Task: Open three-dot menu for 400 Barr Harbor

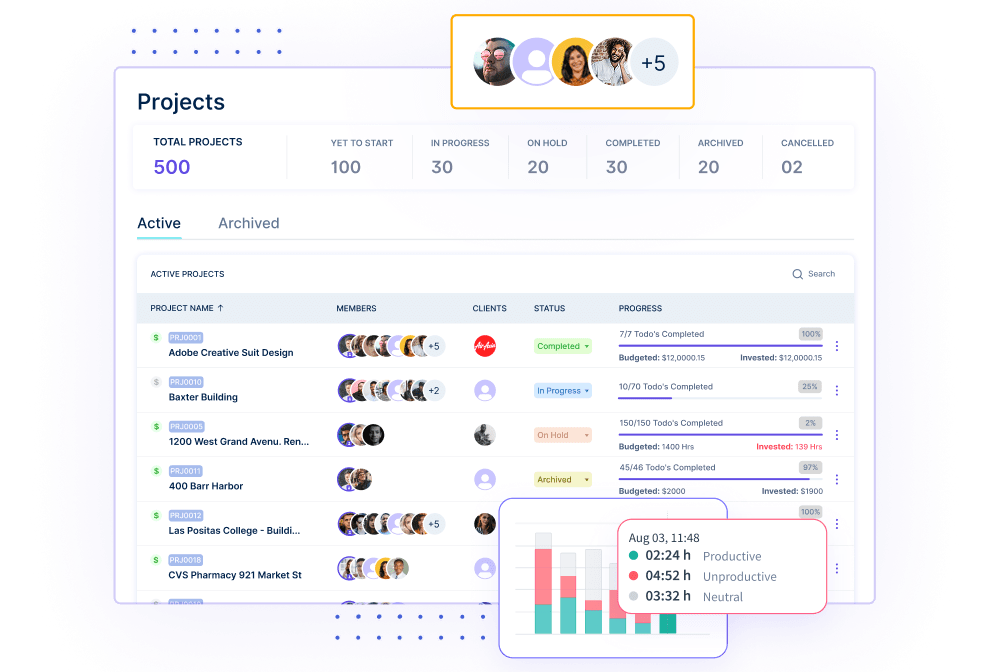Action: pyautogui.click(x=837, y=480)
